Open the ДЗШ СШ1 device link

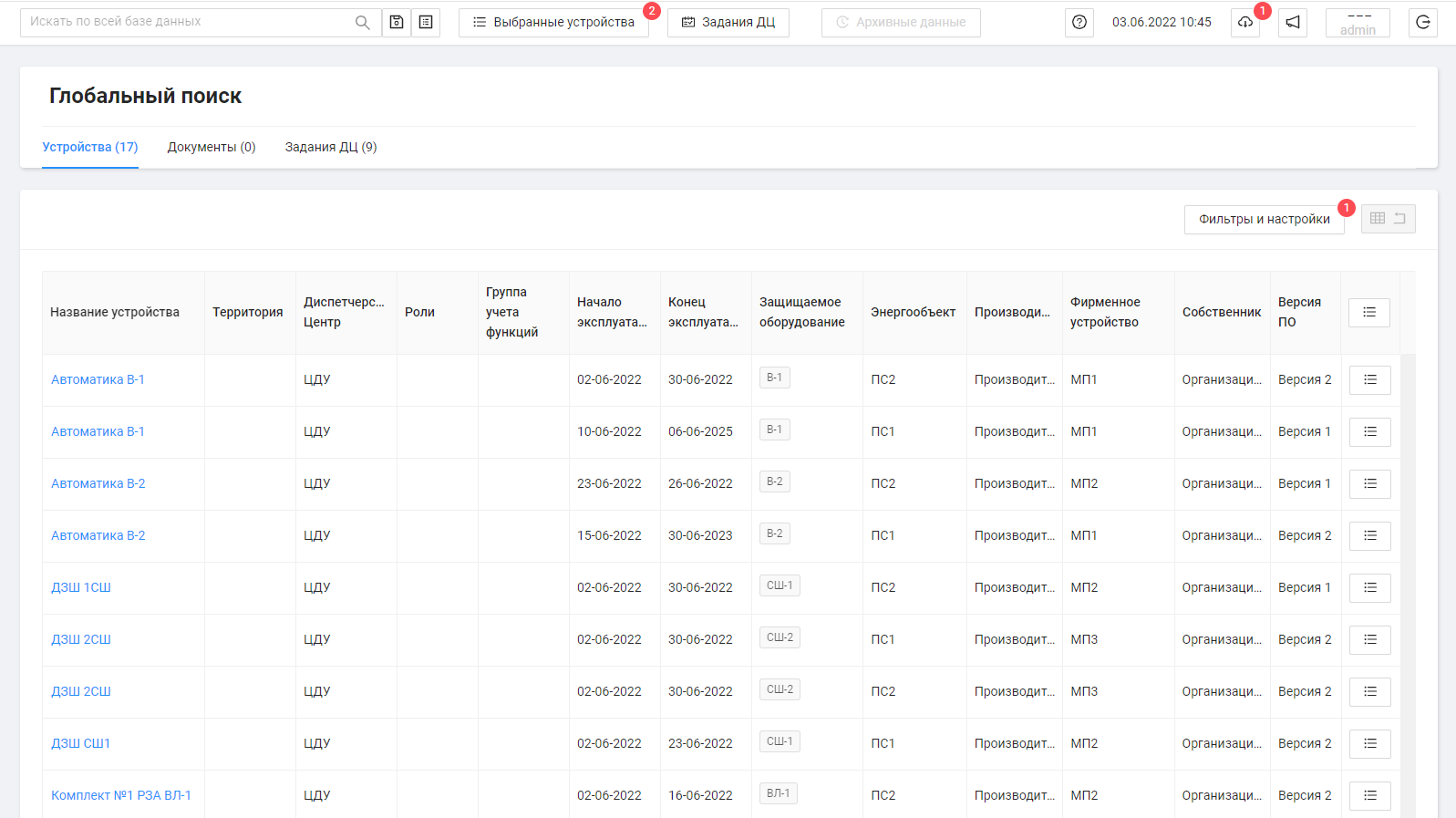point(80,744)
